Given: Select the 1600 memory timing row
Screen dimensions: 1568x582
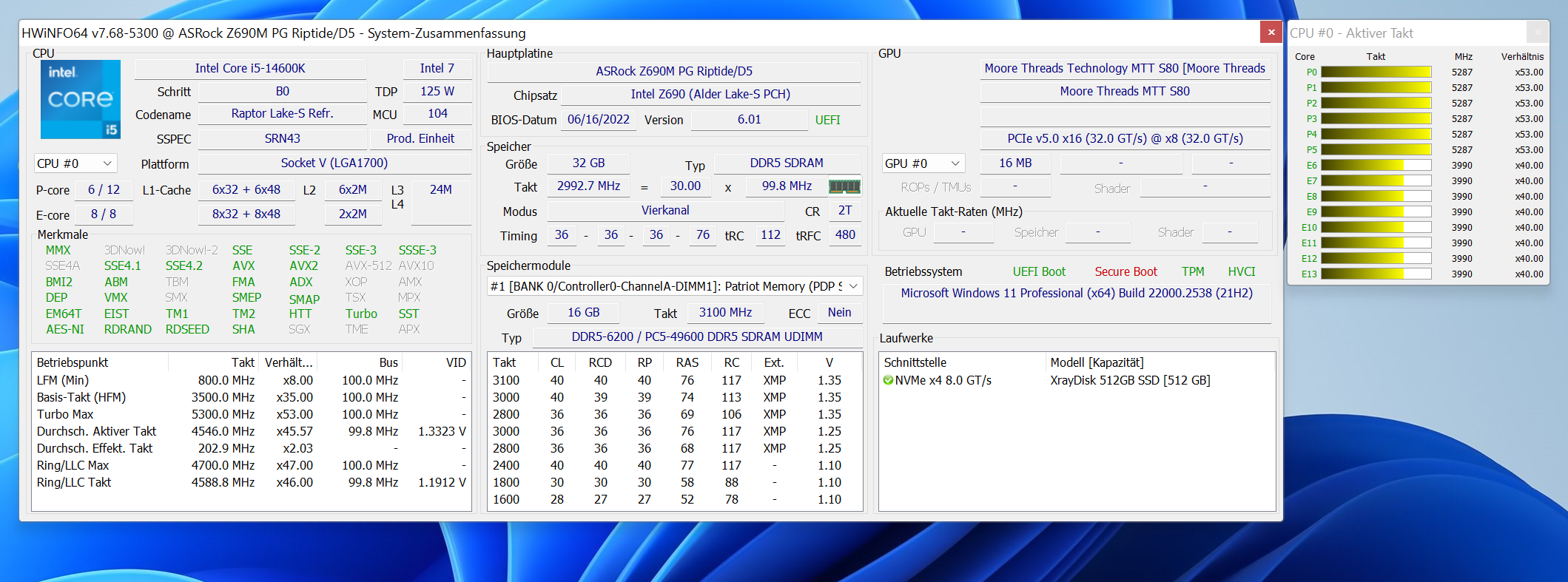Looking at the screenshot, I should point(675,499).
